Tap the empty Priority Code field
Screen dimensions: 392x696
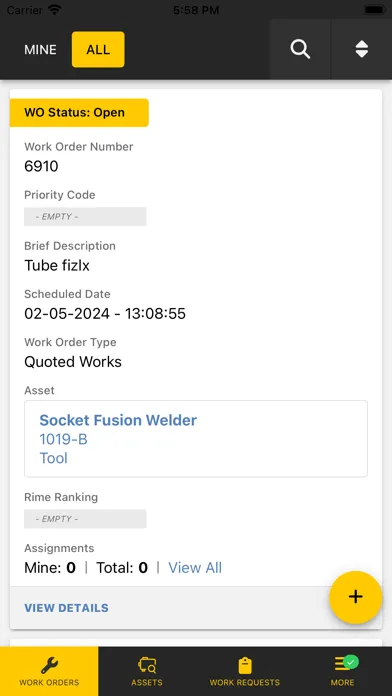(x=85, y=217)
